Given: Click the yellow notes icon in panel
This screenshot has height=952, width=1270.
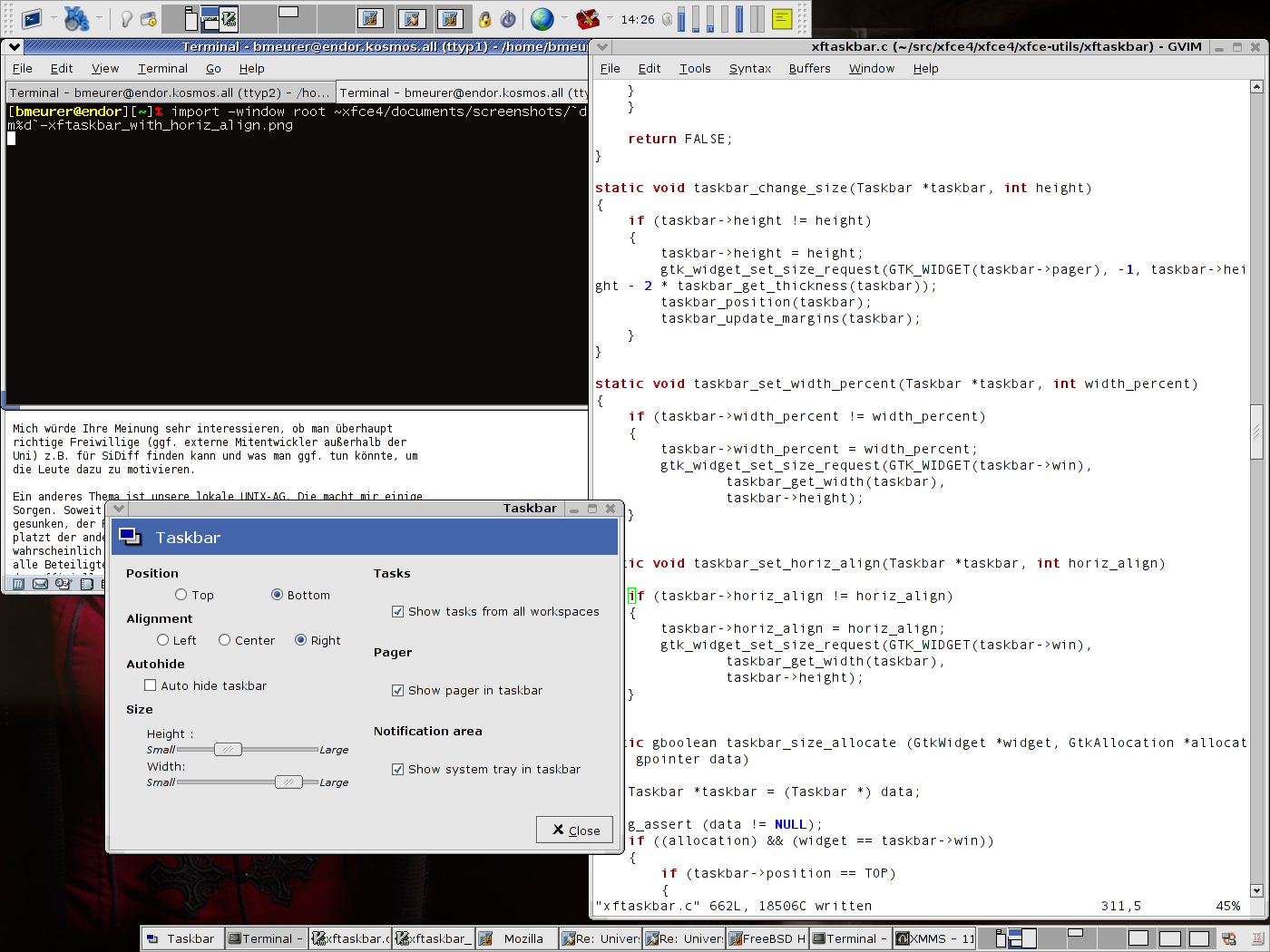Looking at the screenshot, I should (781, 18).
